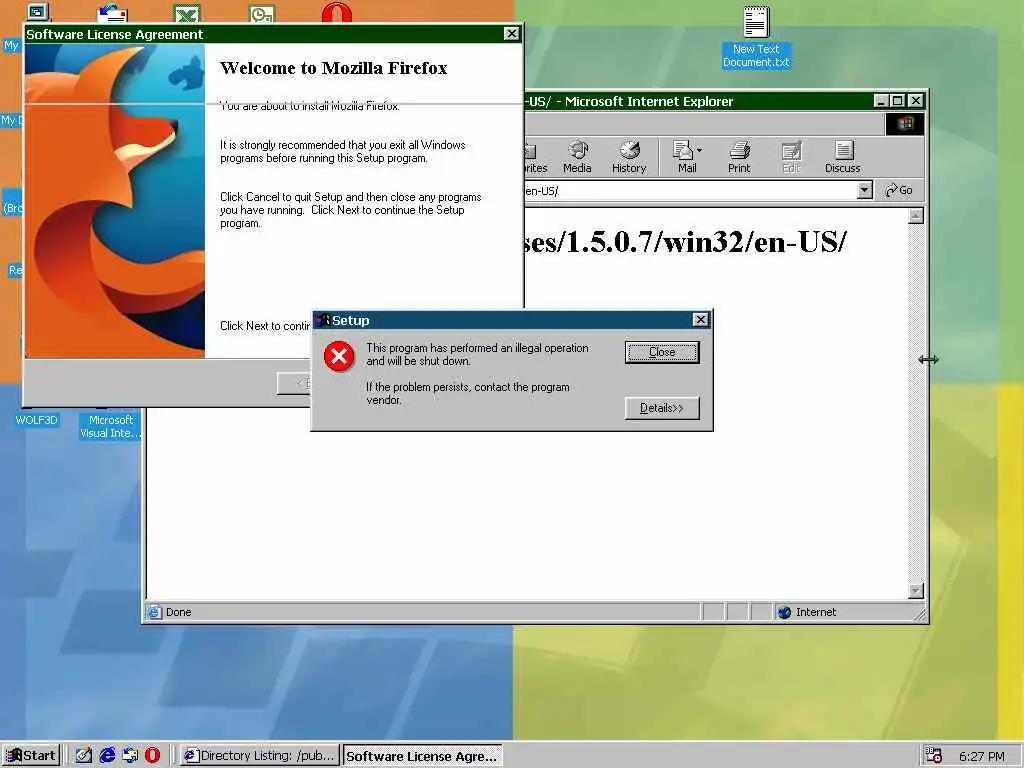Viewport: 1024px width, 768px height.
Task: Expand the Mail button dropdown arrow
Action: [699, 150]
